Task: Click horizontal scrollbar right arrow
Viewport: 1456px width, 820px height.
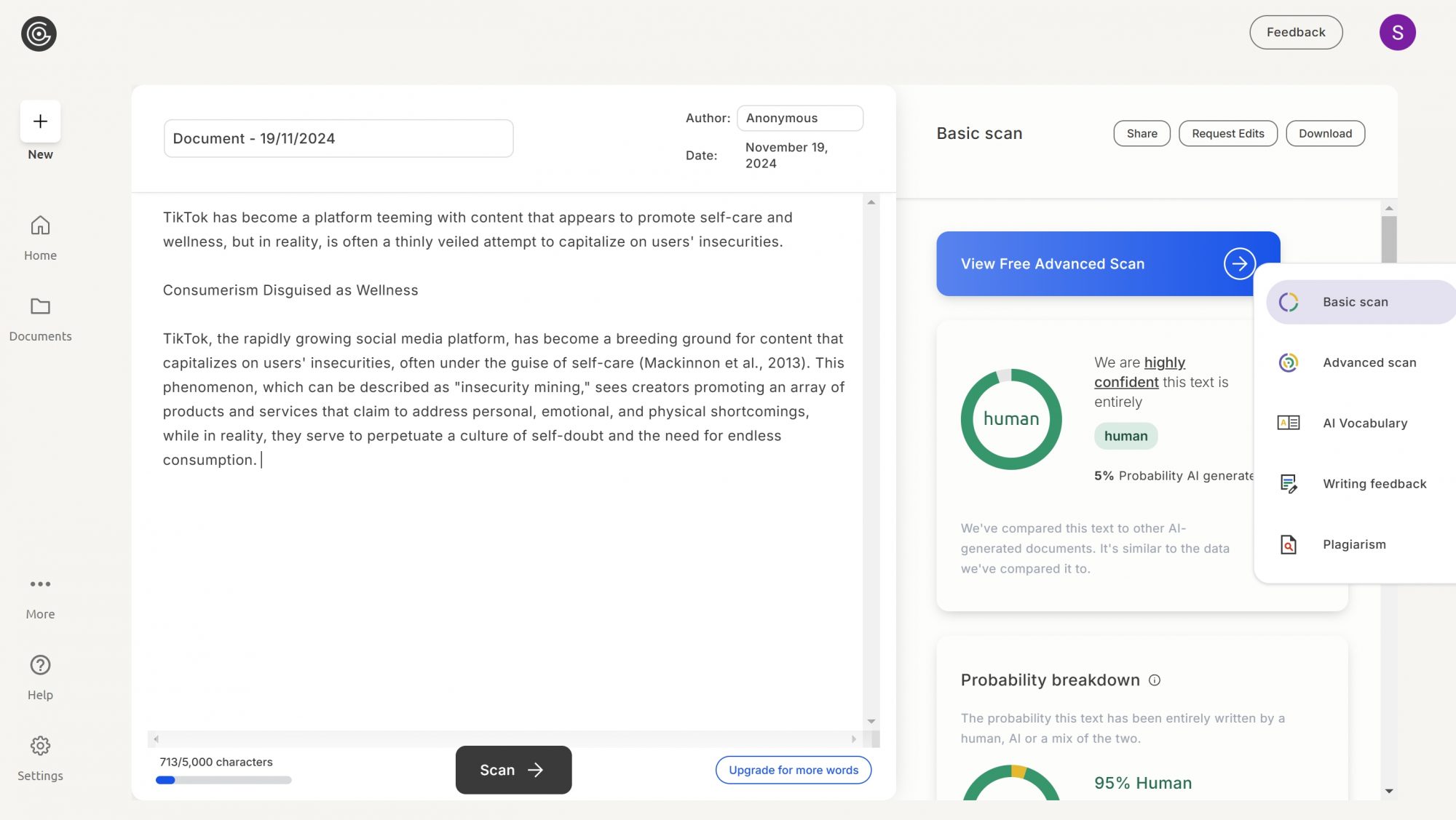Action: click(853, 739)
